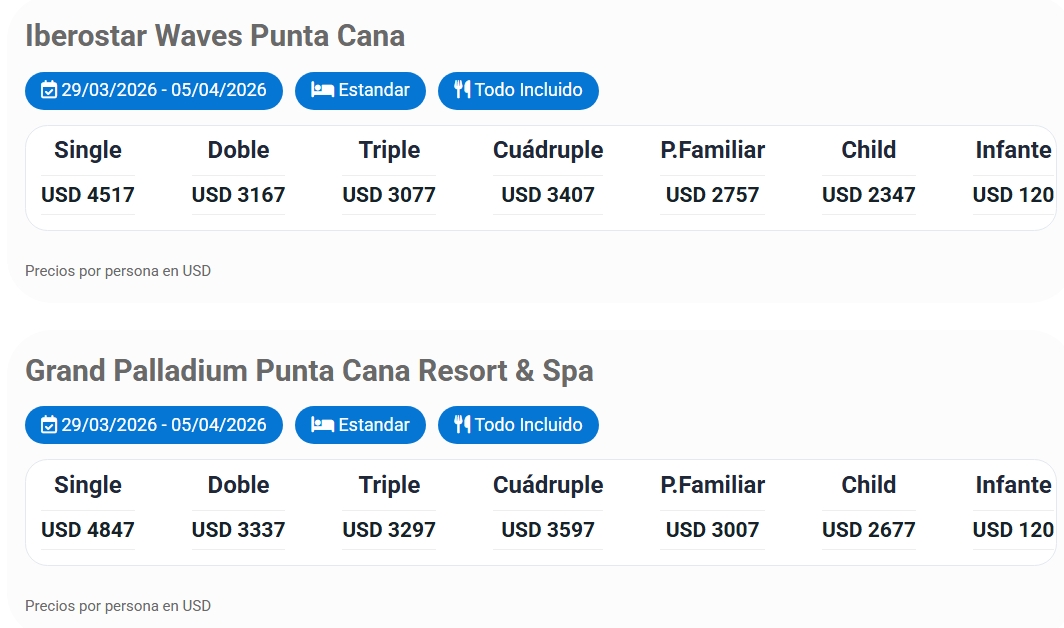Click Iberostar P.Familiar price USD 2757
Viewport: 1064px width, 628px height.
tap(712, 195)
